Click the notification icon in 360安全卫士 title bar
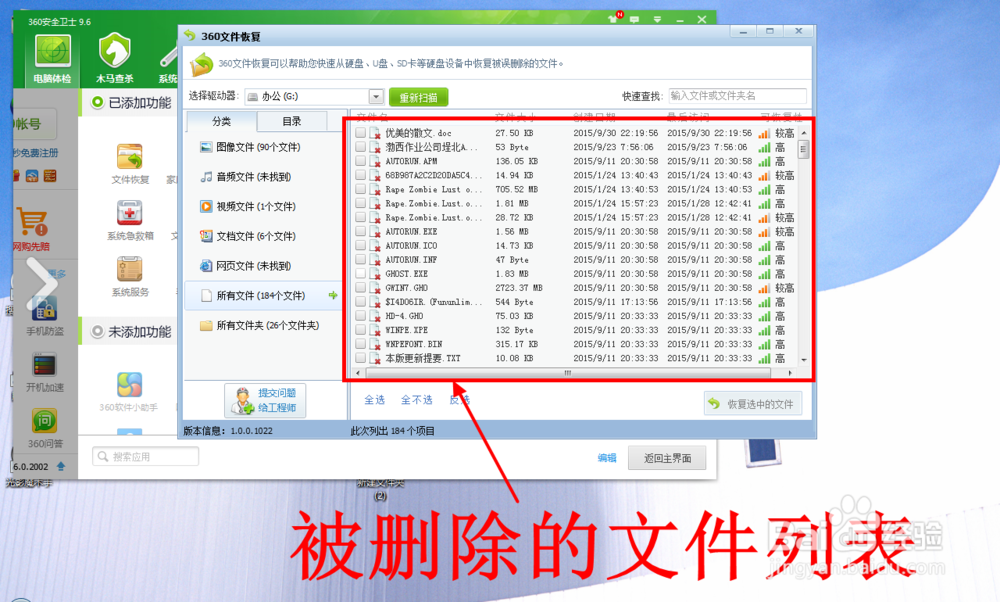This screenshot has height=602, width=1000. 615,18
